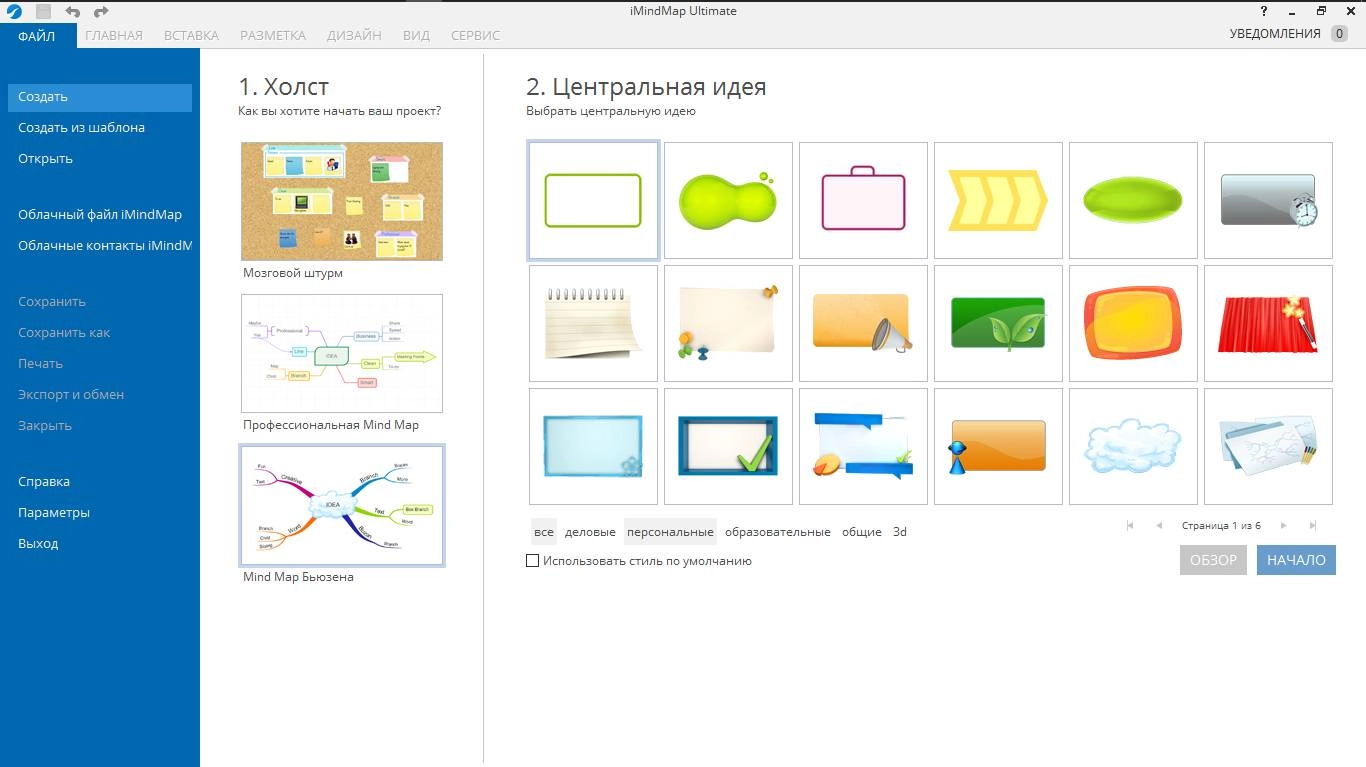1366x767 pixels.
Task: Switch to the ДИЗАЙН tab
Action: 354,35
